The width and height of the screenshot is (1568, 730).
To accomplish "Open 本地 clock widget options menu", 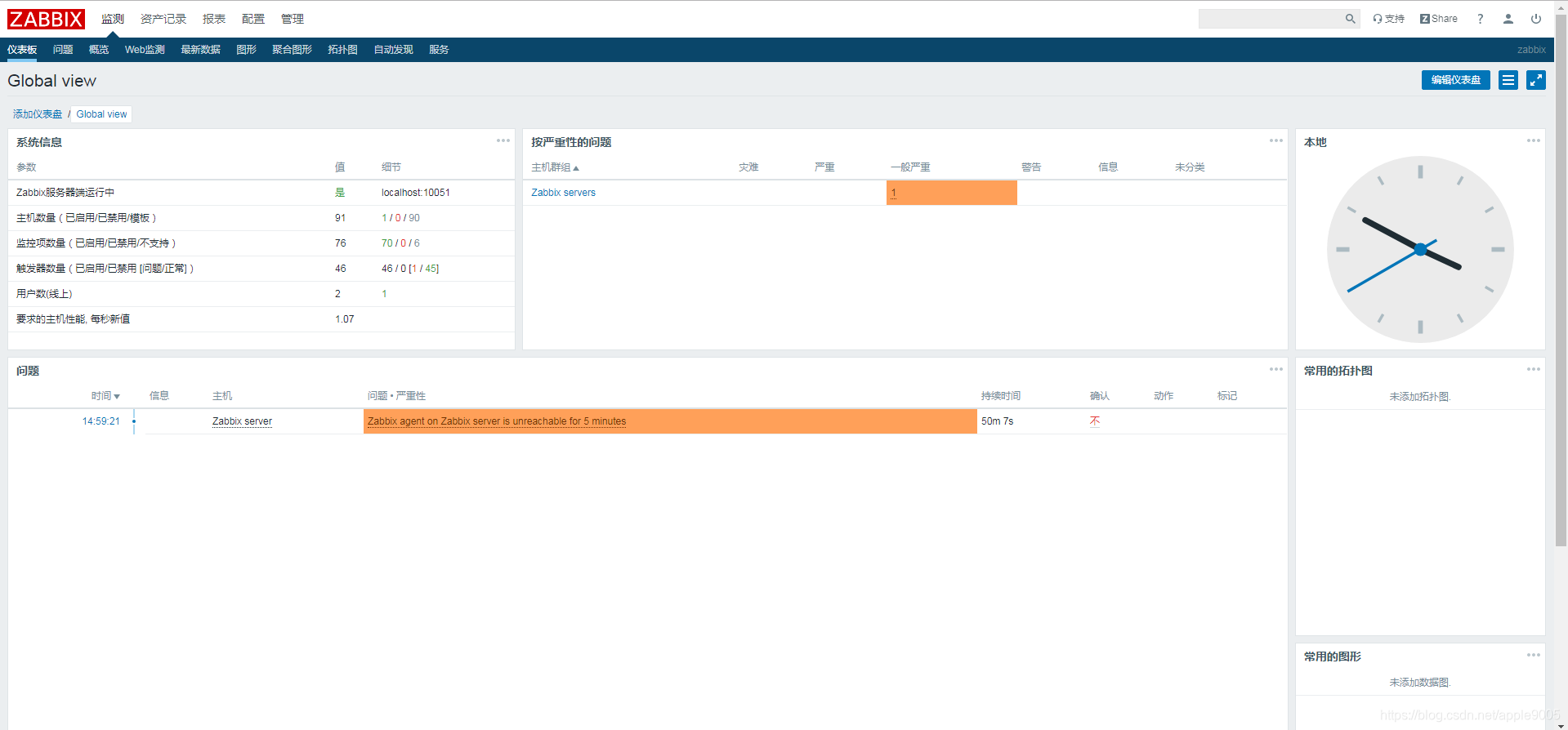I will coord(1534,140).
